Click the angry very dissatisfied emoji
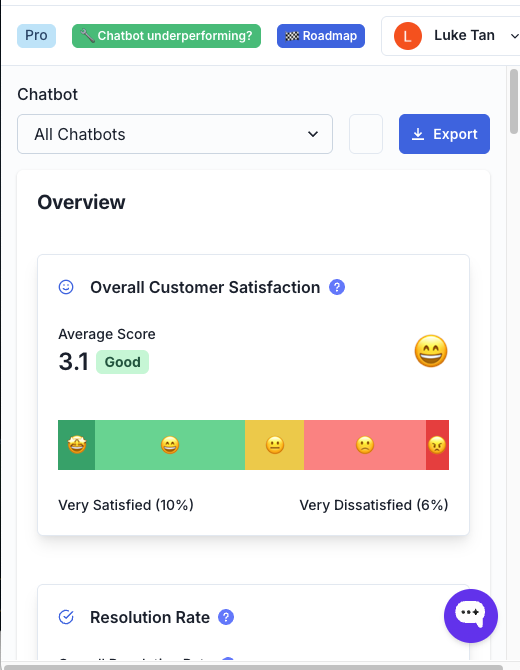The height and width of the screenshot is (670, 520). pyautogui.click(x=437, y=445)
